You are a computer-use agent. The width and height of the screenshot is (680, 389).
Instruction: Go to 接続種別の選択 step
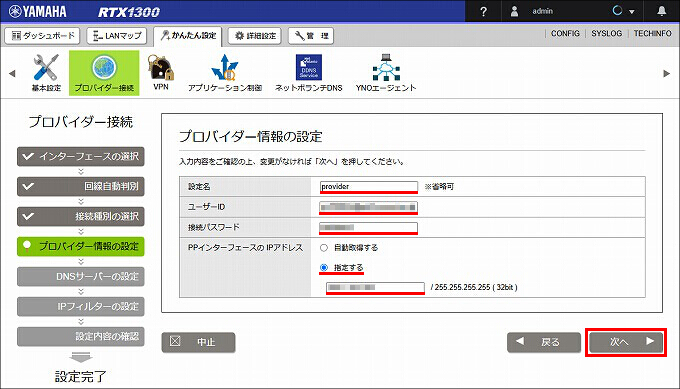click(x=81, y=216)
